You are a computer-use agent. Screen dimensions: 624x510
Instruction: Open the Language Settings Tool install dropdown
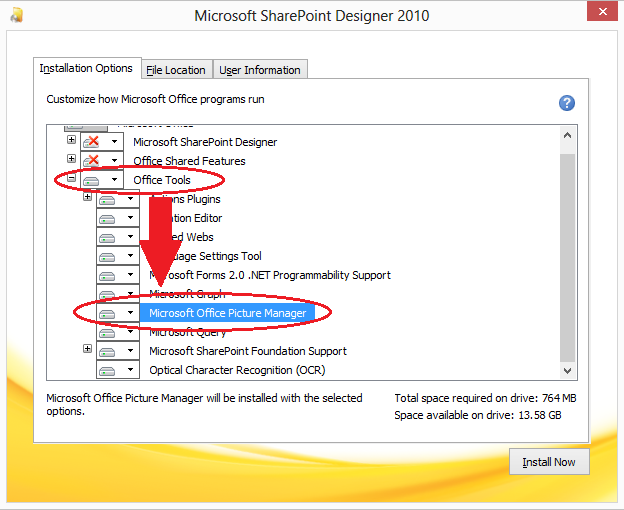point(130,256)
